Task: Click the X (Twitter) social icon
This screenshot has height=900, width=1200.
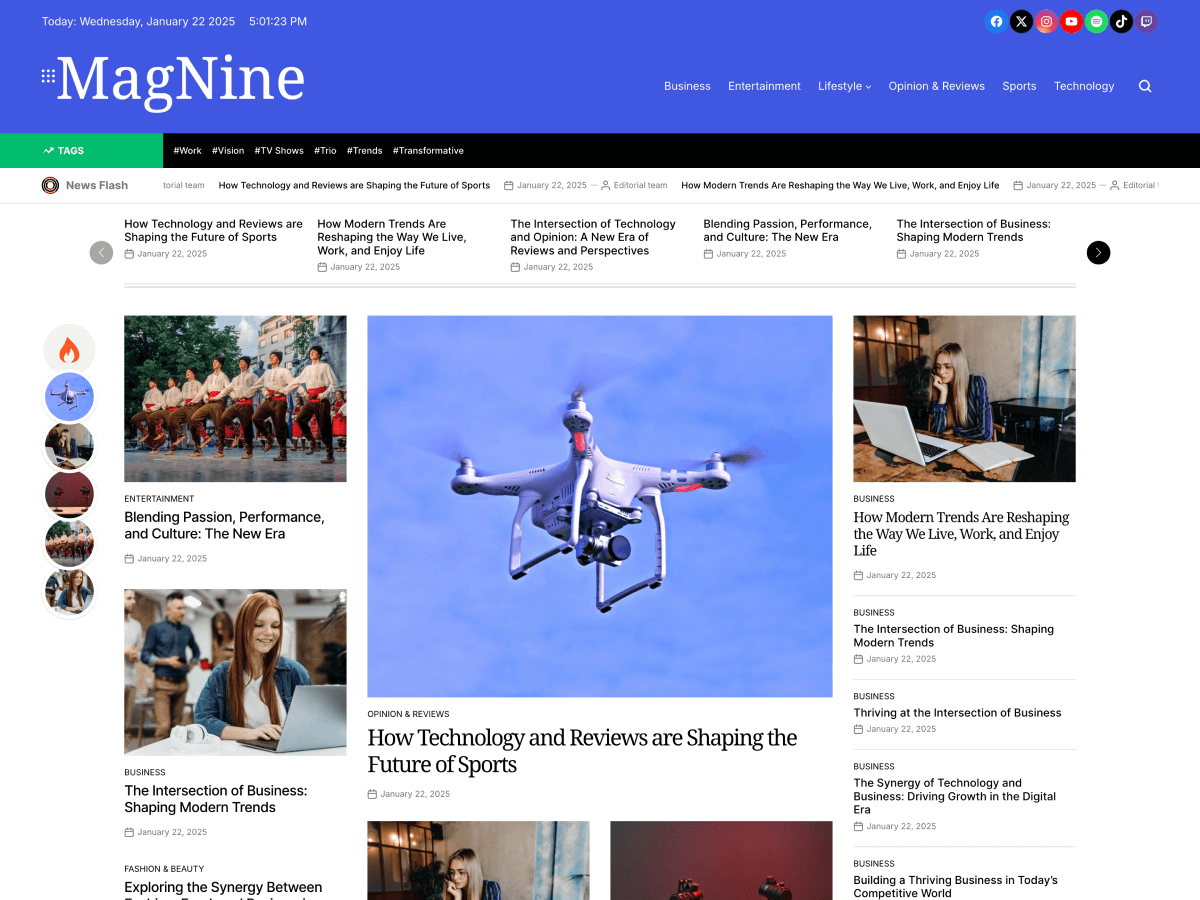Action: [1021, 21]
